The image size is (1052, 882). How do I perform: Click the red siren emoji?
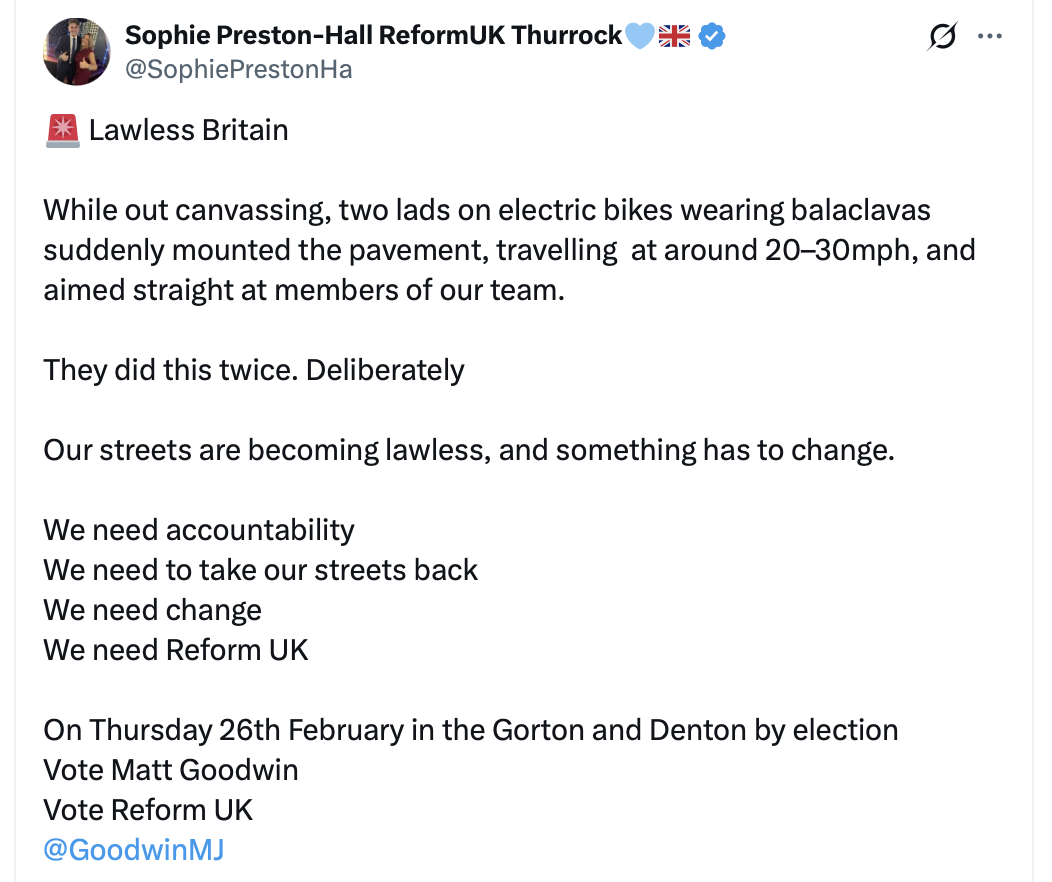(62, 130)
